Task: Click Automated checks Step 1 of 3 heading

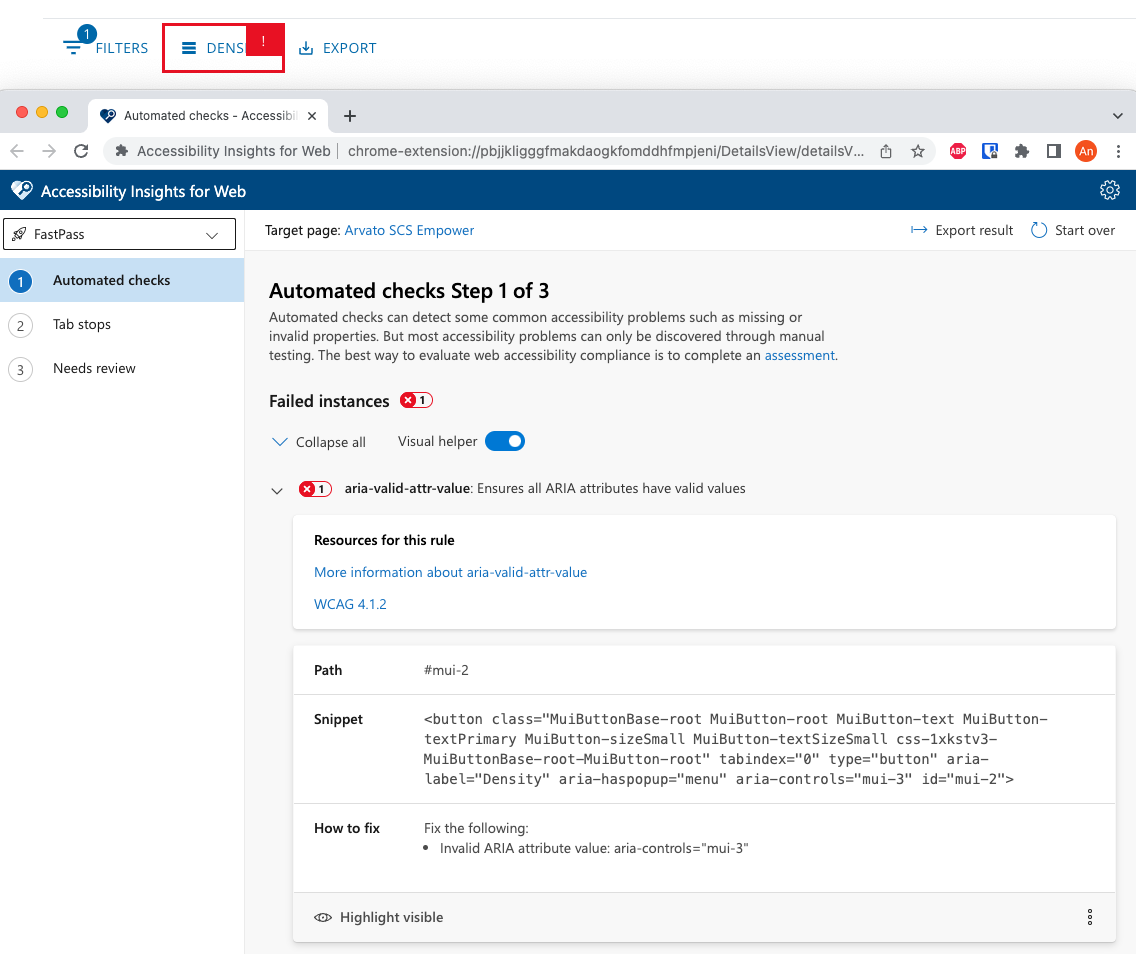Action: (409, 291)
